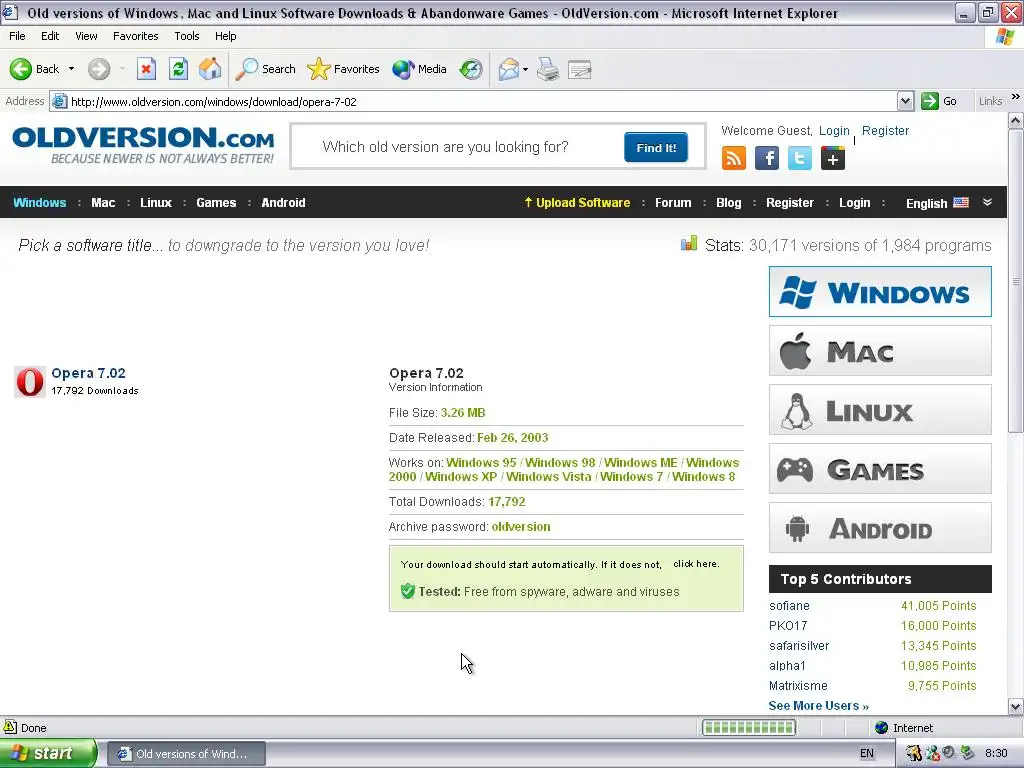Select Linux in the black nav bar
Image resolution: width=1024 pixels, height=768 pixels.
point(155,202)
